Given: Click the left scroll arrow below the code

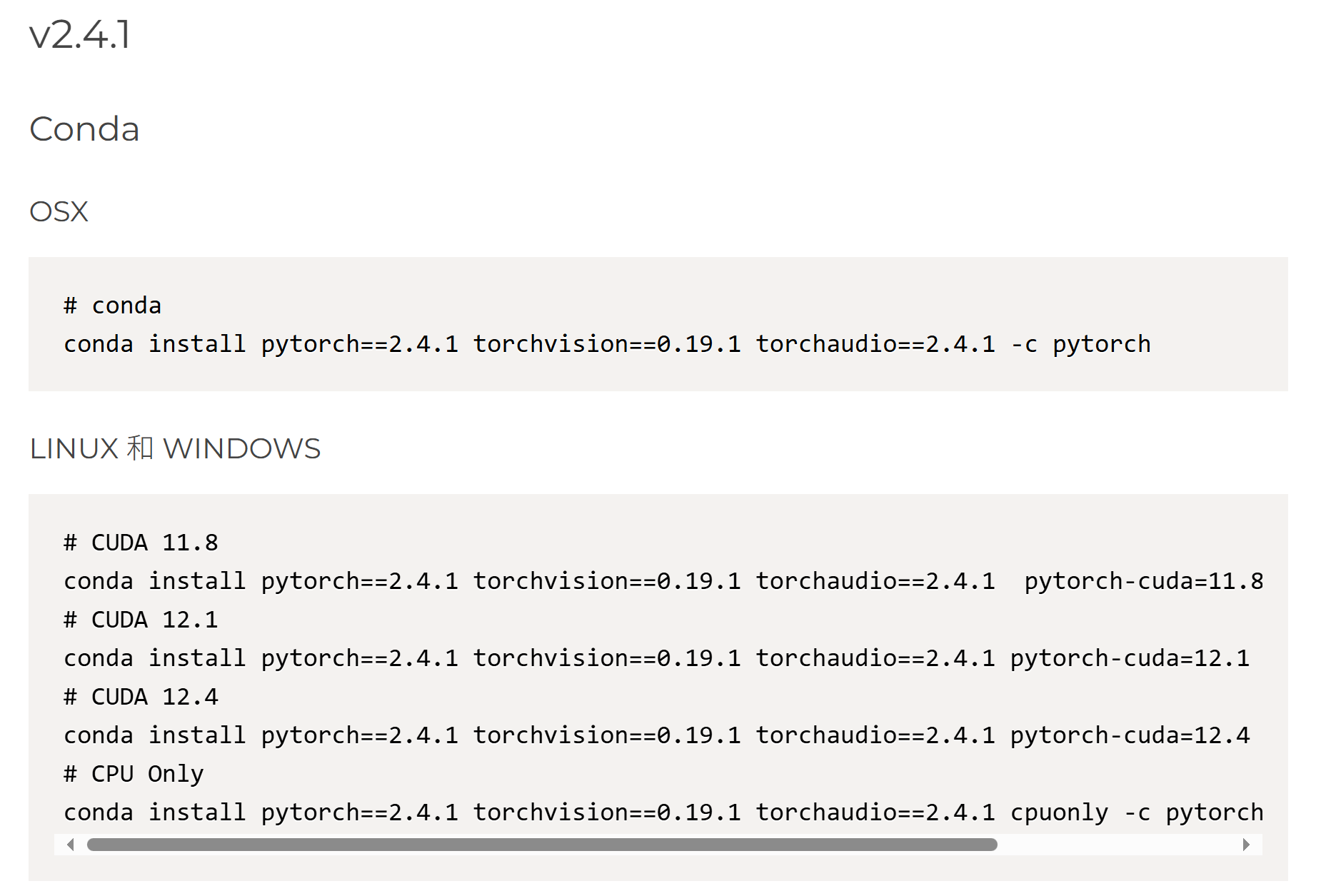Looking at the screenshot, I should pos(70,844).
